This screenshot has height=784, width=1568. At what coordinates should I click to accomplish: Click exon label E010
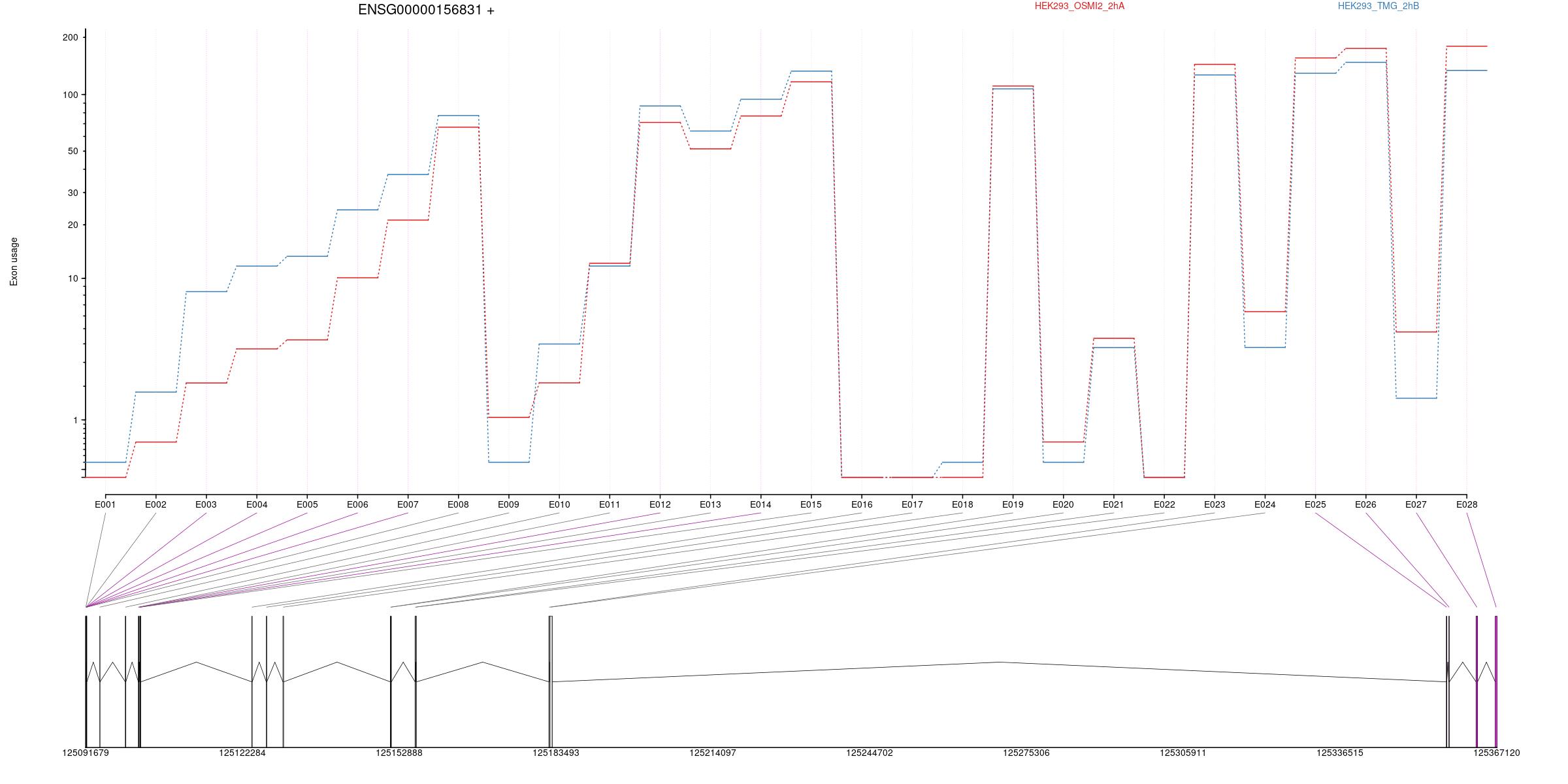(559, 504)
